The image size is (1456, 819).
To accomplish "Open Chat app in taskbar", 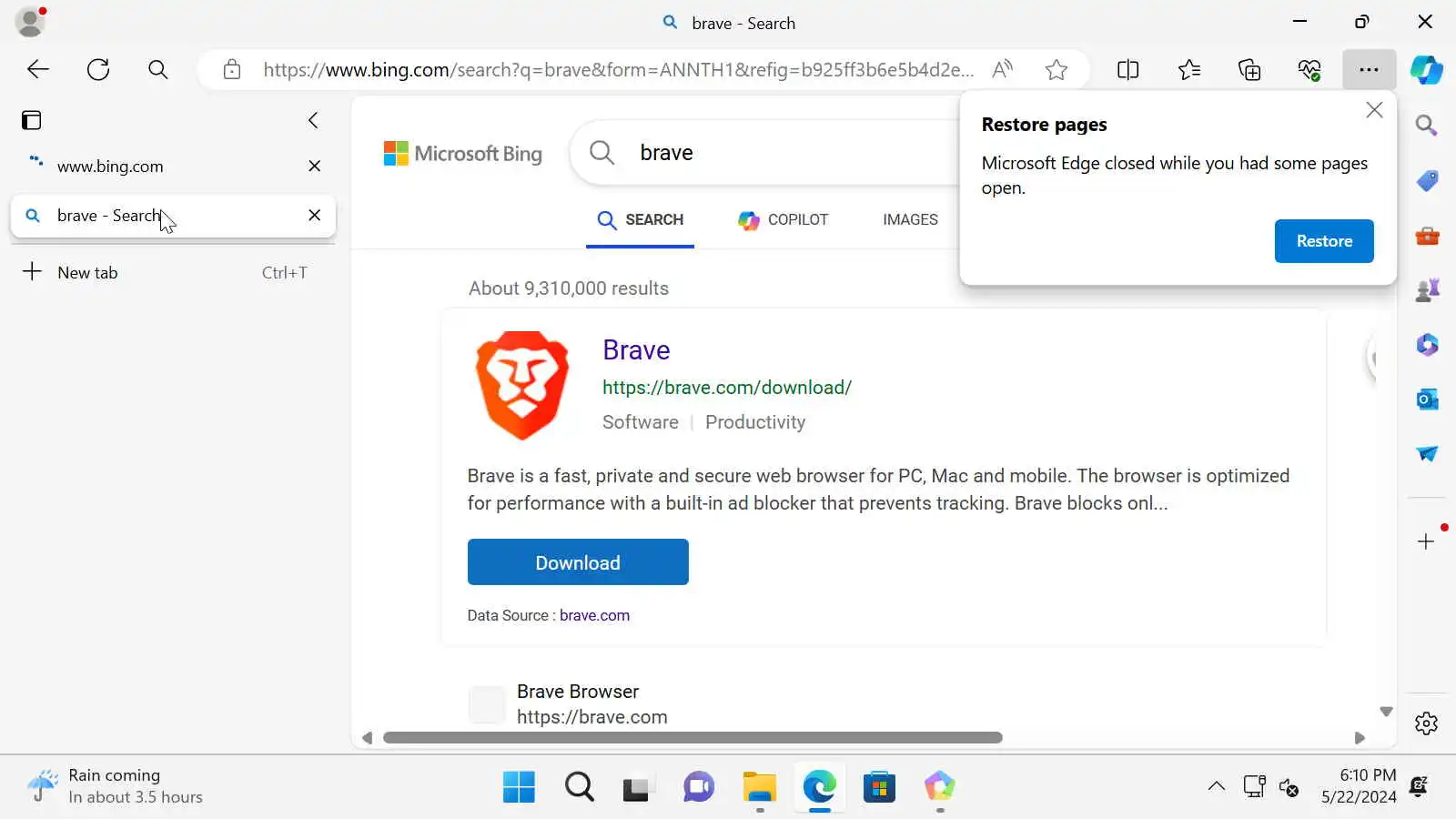I will coord(699,786).
